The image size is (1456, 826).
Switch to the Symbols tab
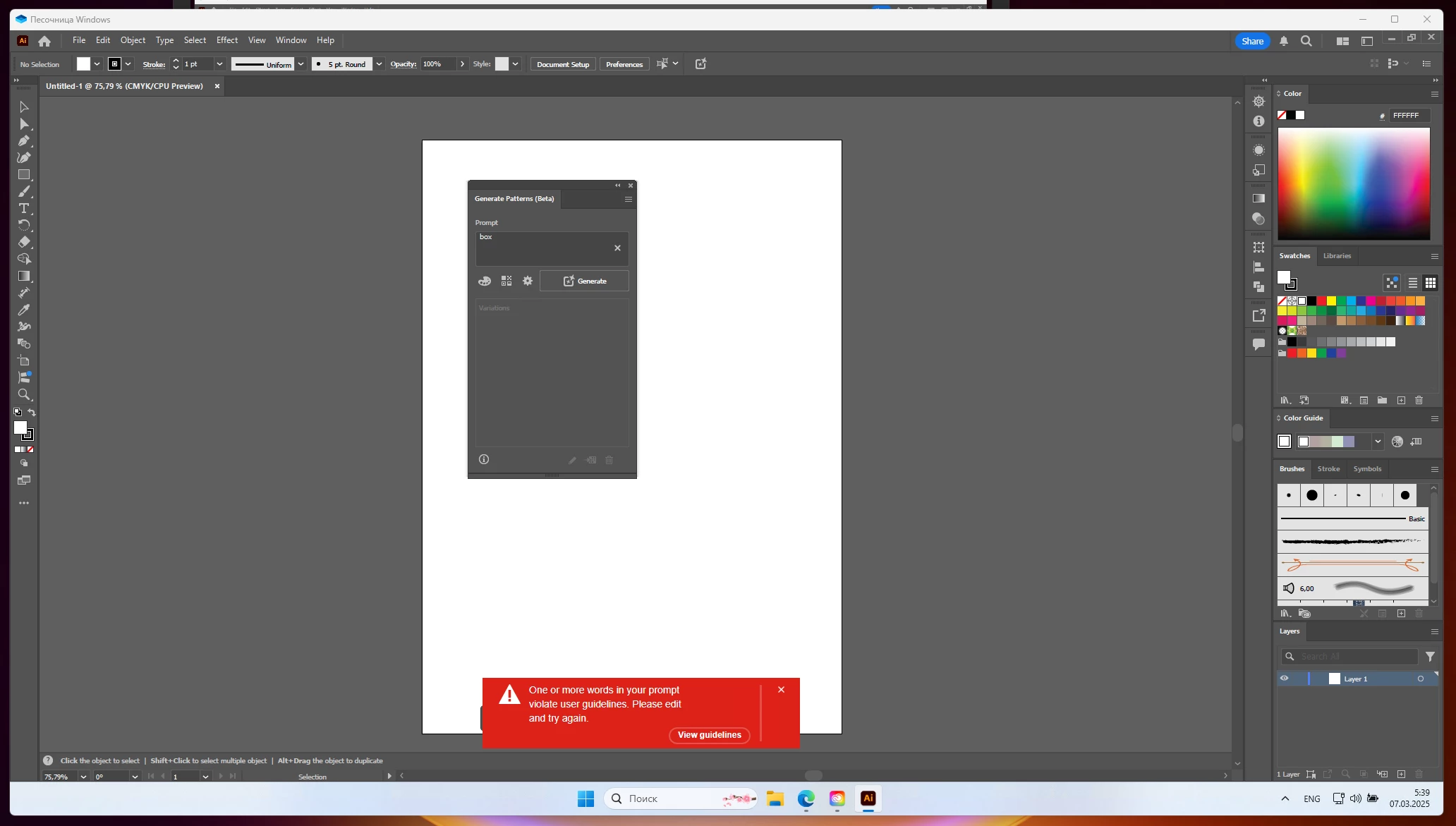click(x=1366, y=469)
